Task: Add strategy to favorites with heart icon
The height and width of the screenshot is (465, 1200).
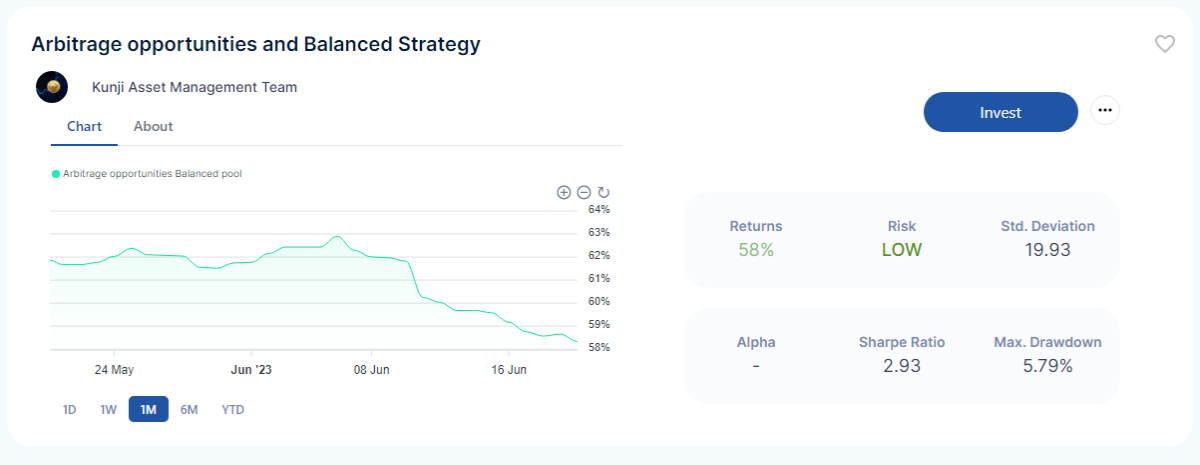Action: point(1164,44)
